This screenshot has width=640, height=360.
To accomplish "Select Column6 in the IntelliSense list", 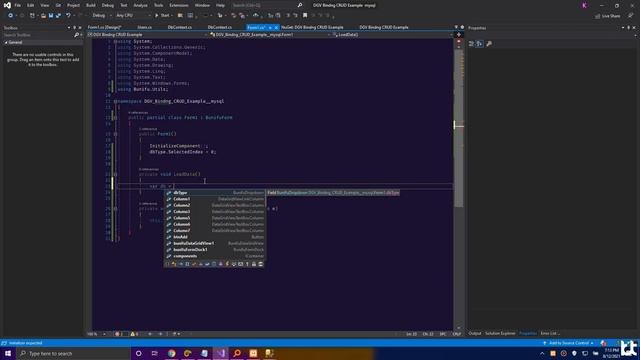I will [x=215, y=224].
